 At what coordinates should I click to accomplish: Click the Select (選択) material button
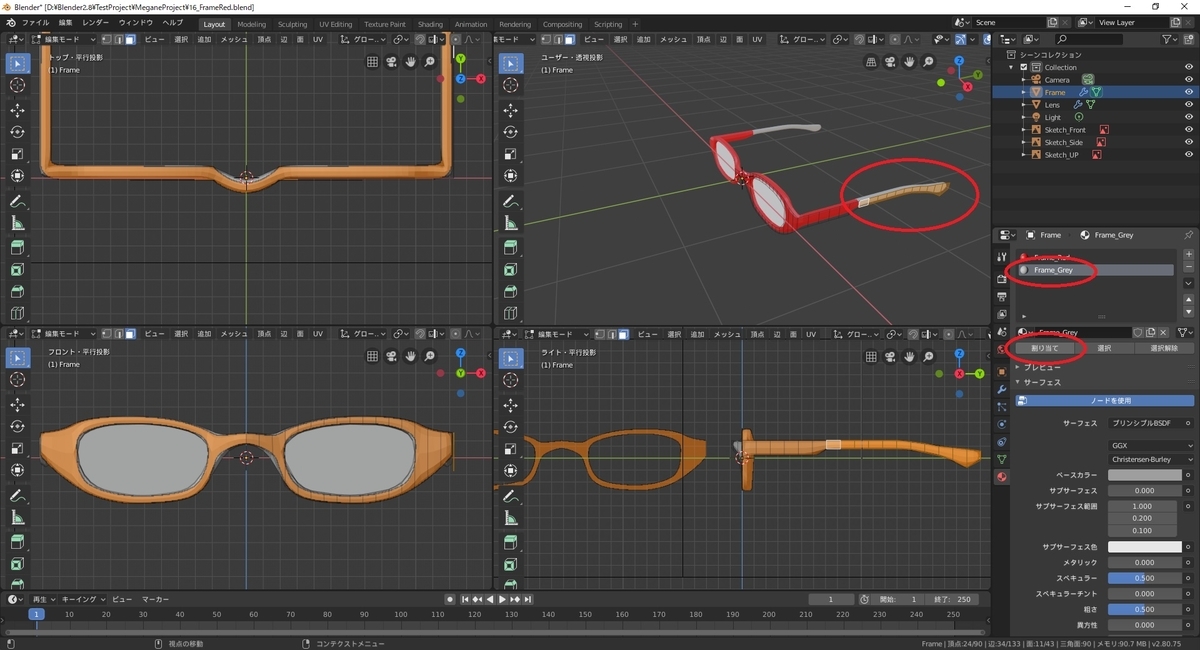(x=1104, y=348)
